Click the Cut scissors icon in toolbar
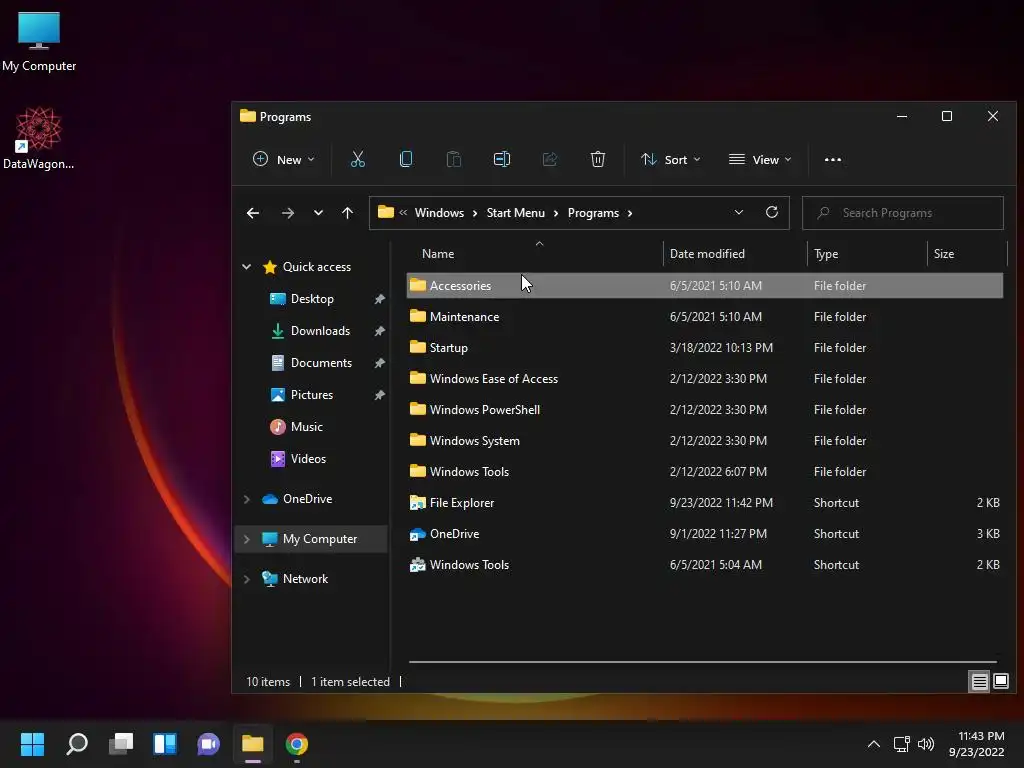Image resolution: width=1024 pixels, height=768 pixels. click(x=357, y=159)
